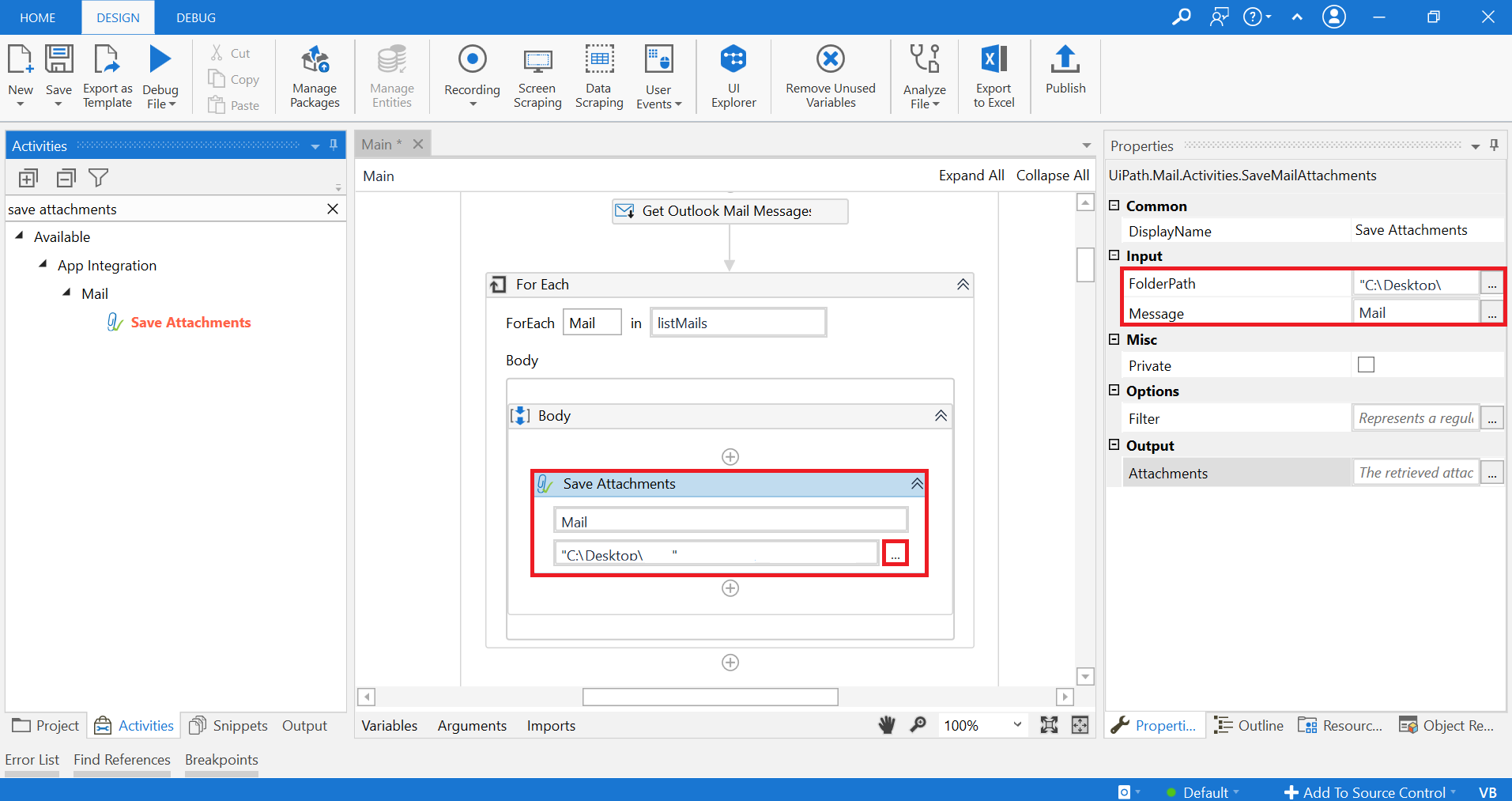Open User Events menu

(x=658, y=77)
